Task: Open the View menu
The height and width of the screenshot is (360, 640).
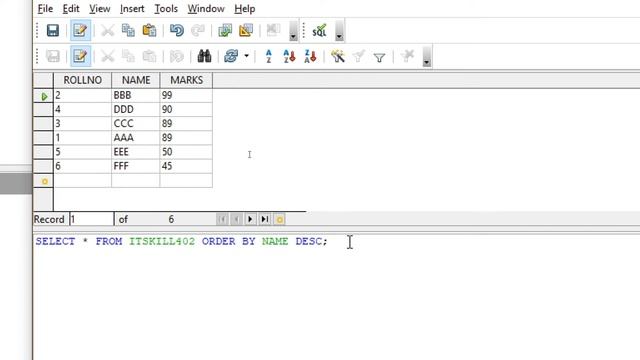Action: [x=100, y=9]
